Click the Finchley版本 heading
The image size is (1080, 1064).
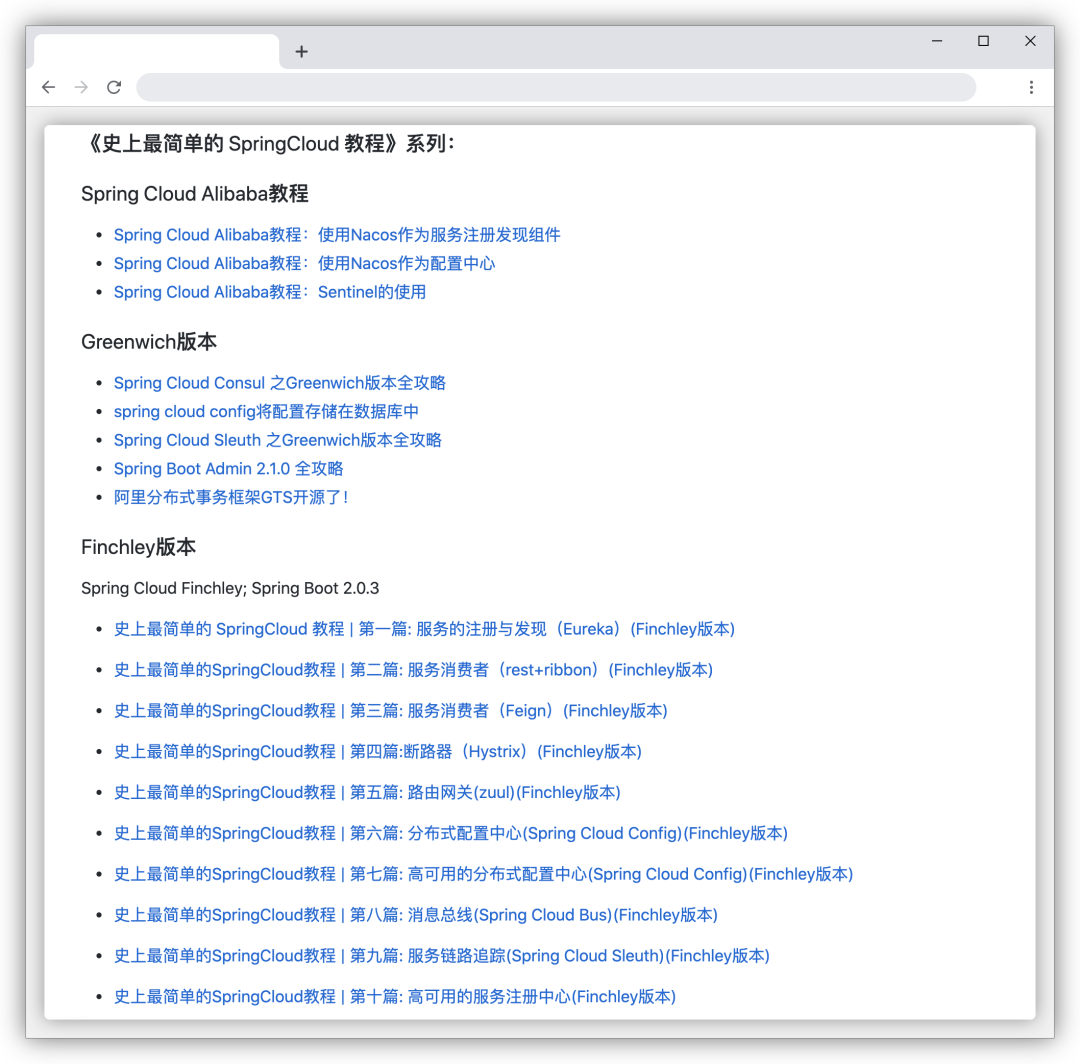pos(138,547)
